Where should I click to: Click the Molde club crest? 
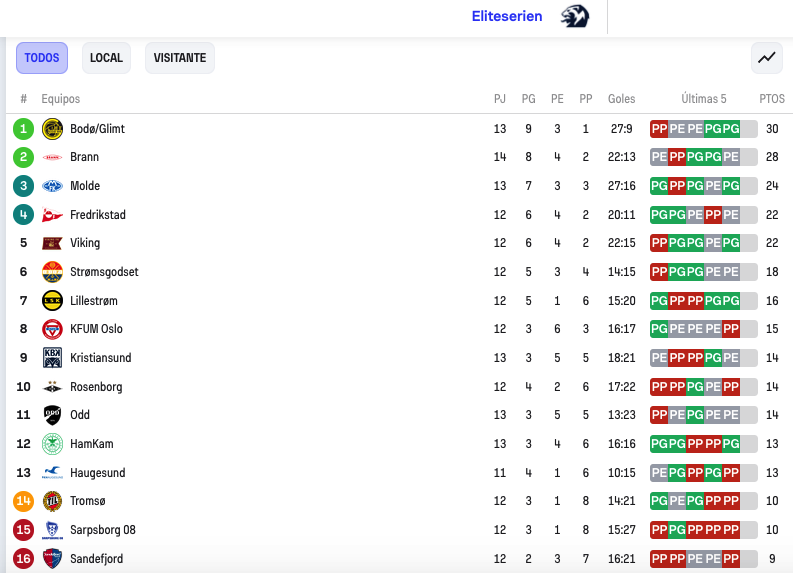pos(52,186)
